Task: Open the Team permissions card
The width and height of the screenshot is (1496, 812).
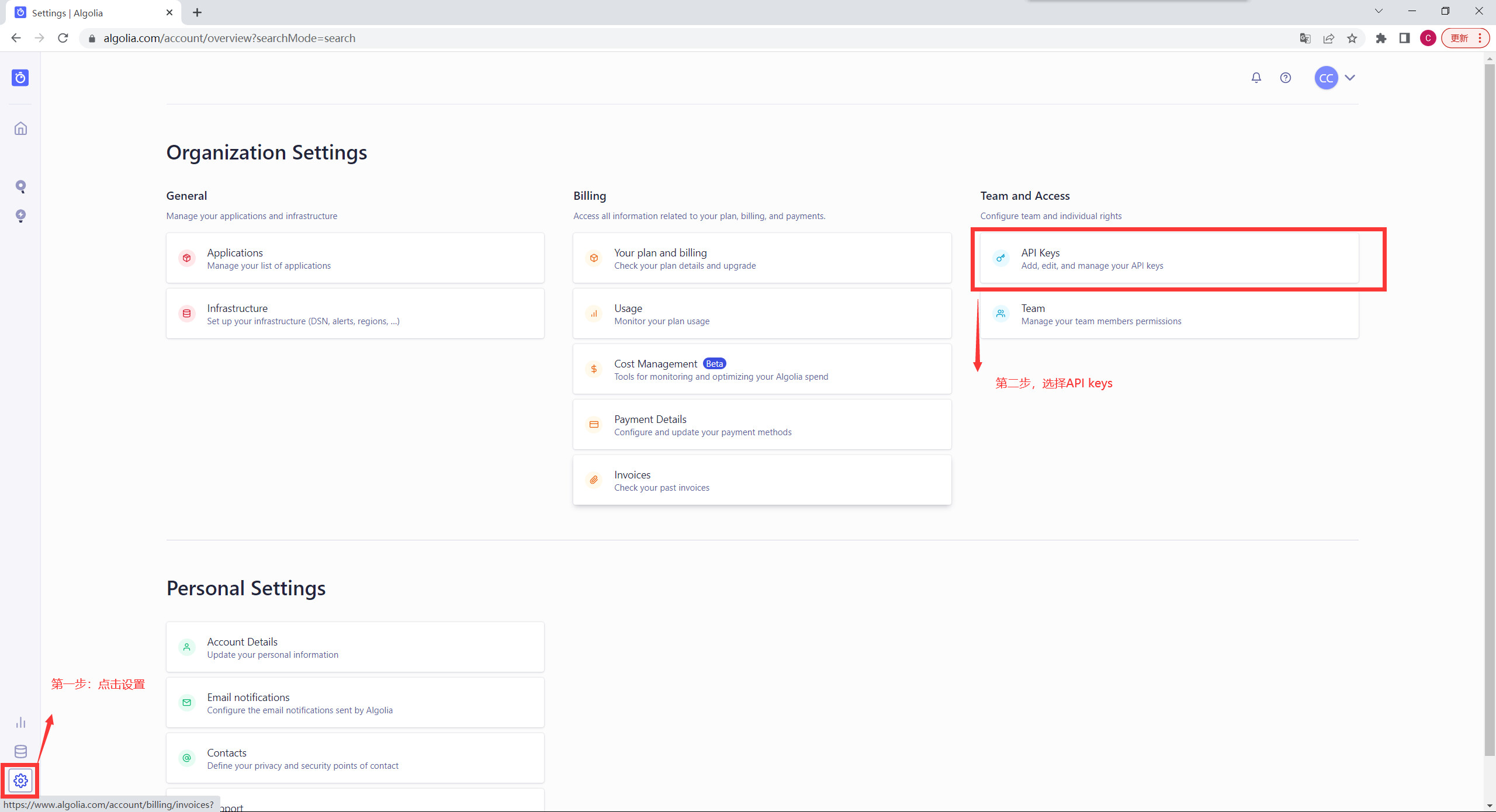Action: pos(1169,313)
